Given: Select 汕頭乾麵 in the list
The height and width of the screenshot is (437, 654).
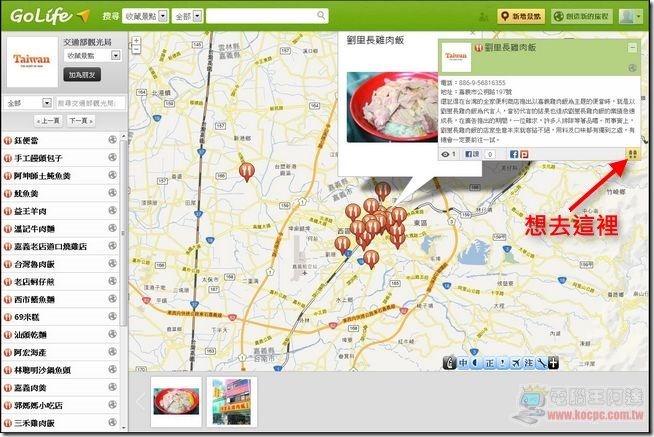Looking at the screenshot, I should (30, 334).
